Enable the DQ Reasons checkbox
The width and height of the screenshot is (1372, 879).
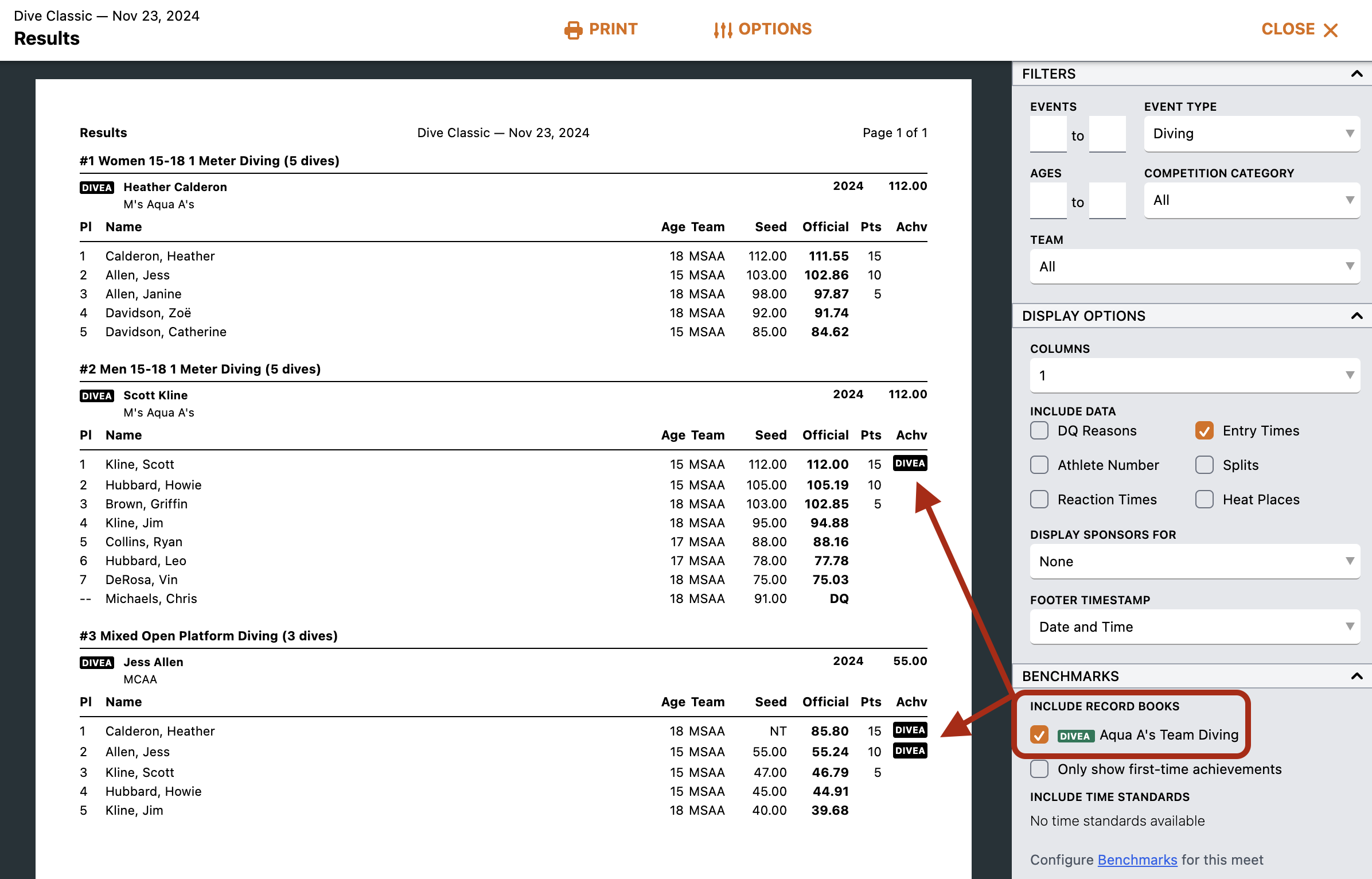point(1039,431)
